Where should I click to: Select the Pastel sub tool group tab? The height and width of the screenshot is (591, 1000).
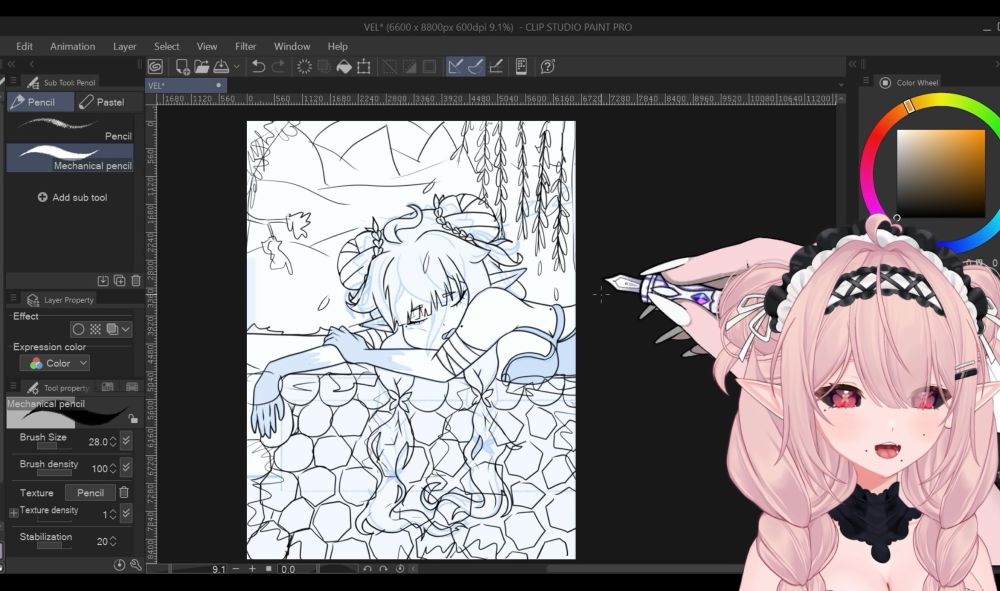(108, 102)
